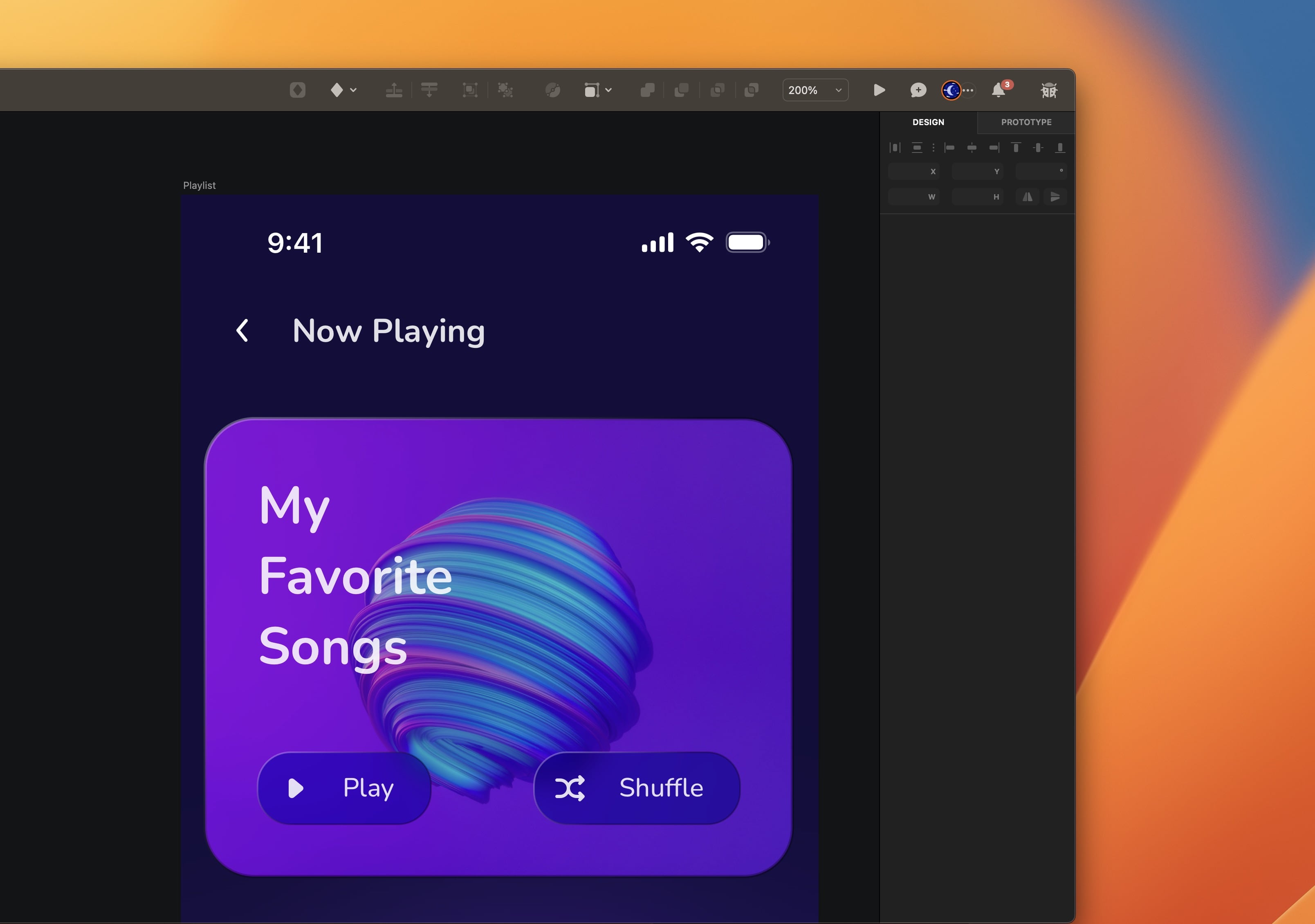The width and height of the screenshot is (1315, 924).
Task: Open more options beside the profile avatar
Action: click(968, 90)
